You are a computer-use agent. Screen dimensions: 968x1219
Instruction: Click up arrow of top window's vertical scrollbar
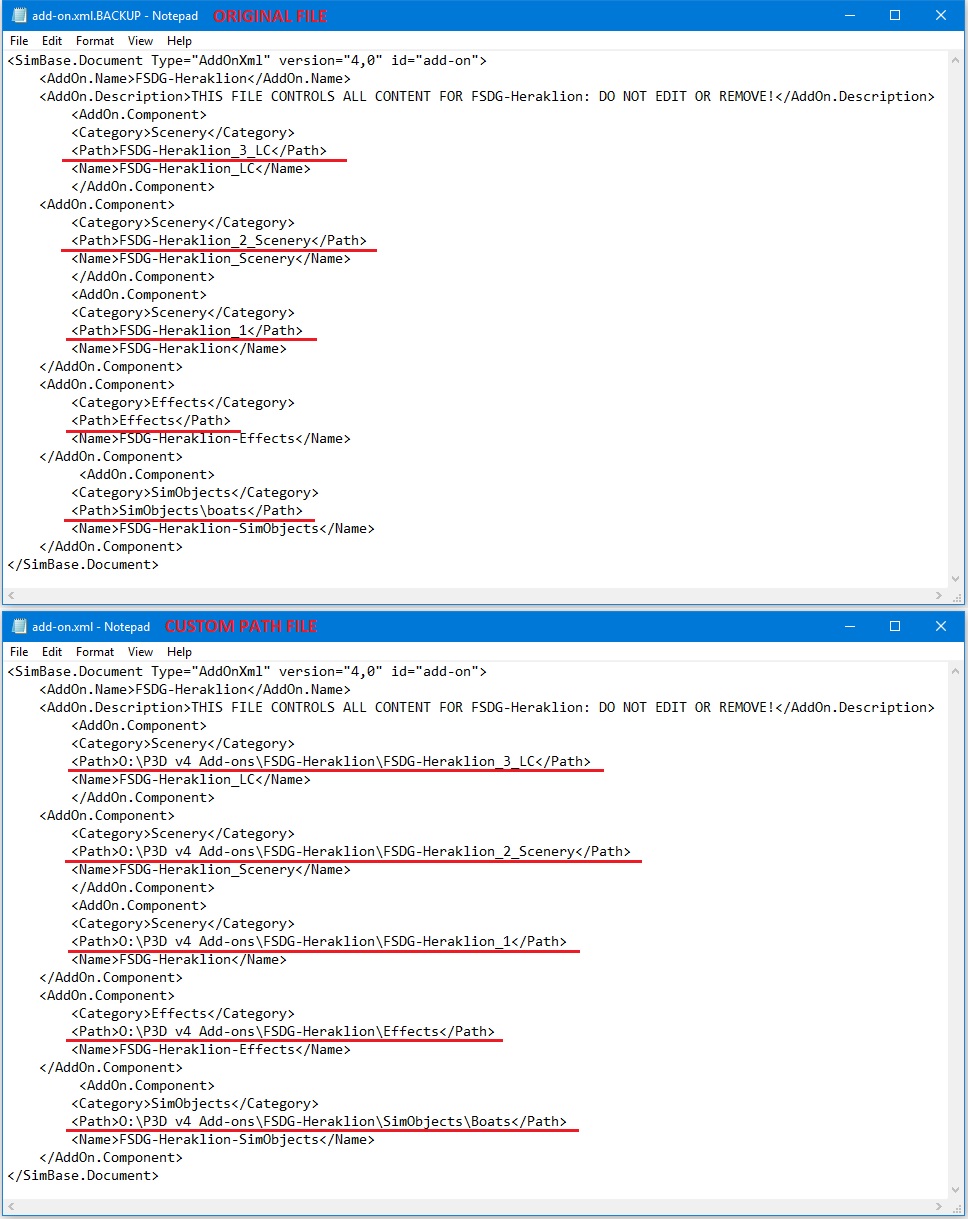(955, 60)
